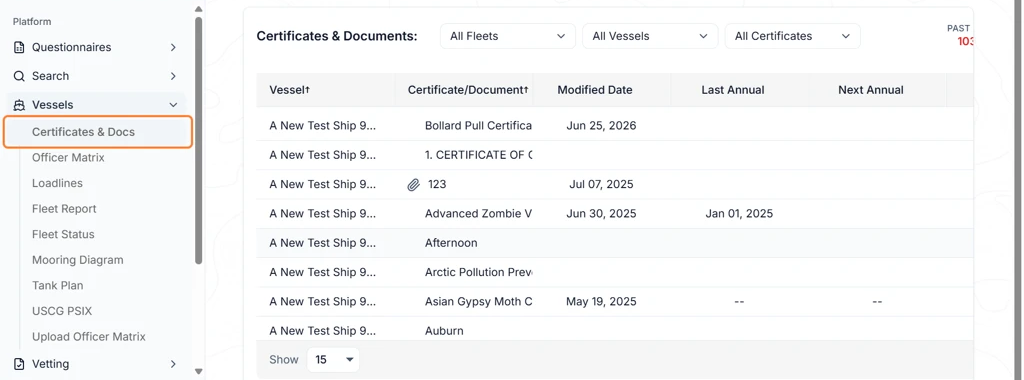Screen dimensions: 1024x380
Task: Open Fleet Report
Action: pyautogui.click(x=64, y=208)
